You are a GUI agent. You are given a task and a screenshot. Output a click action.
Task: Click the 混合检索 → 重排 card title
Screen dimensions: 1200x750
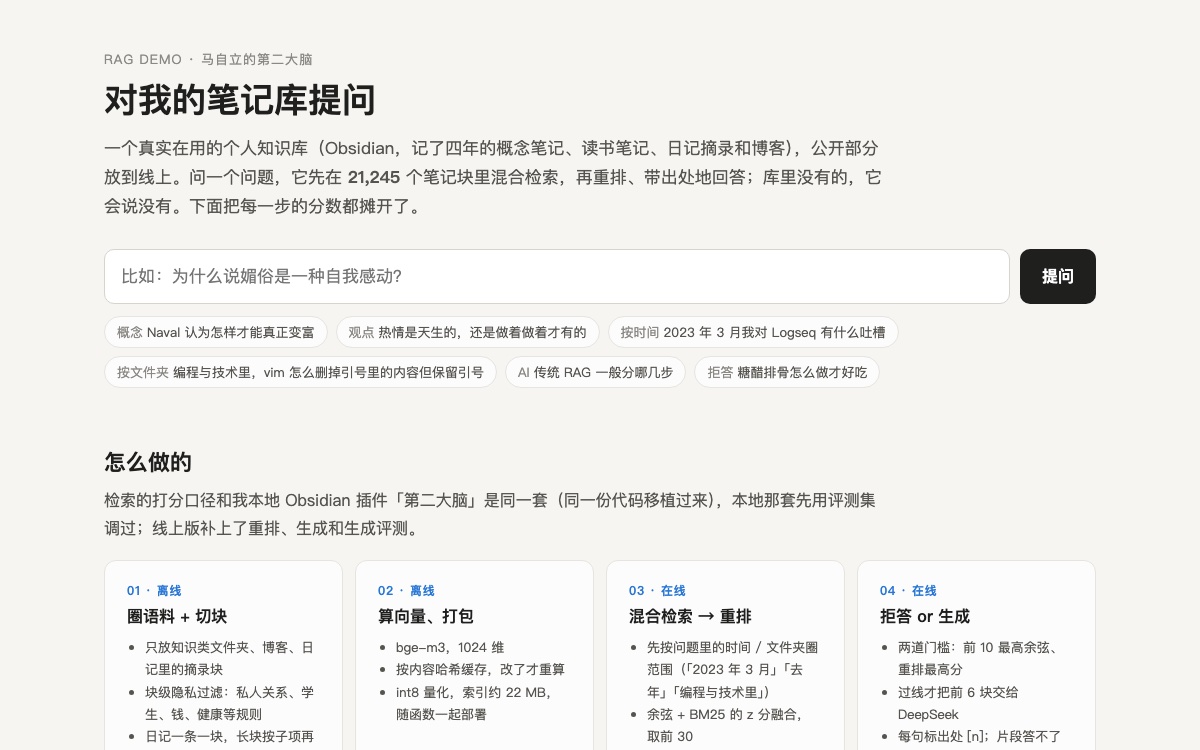[690, 616]
